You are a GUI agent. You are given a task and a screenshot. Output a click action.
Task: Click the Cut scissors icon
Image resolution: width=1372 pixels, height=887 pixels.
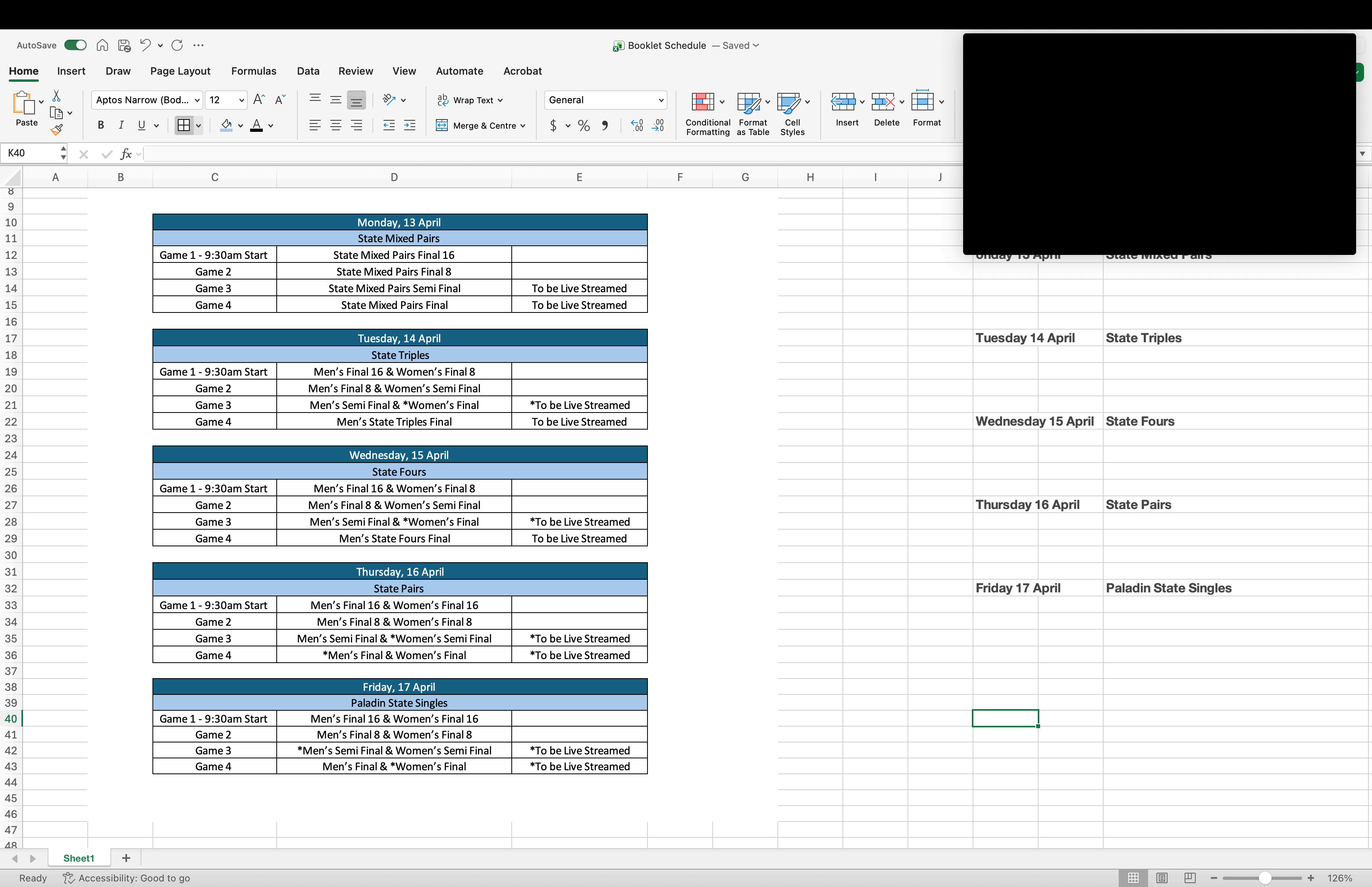56,96
